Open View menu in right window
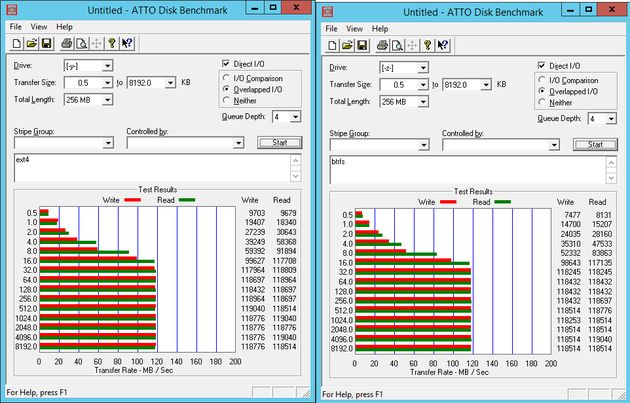The image size is (630, 403). (x=355, y=29)
